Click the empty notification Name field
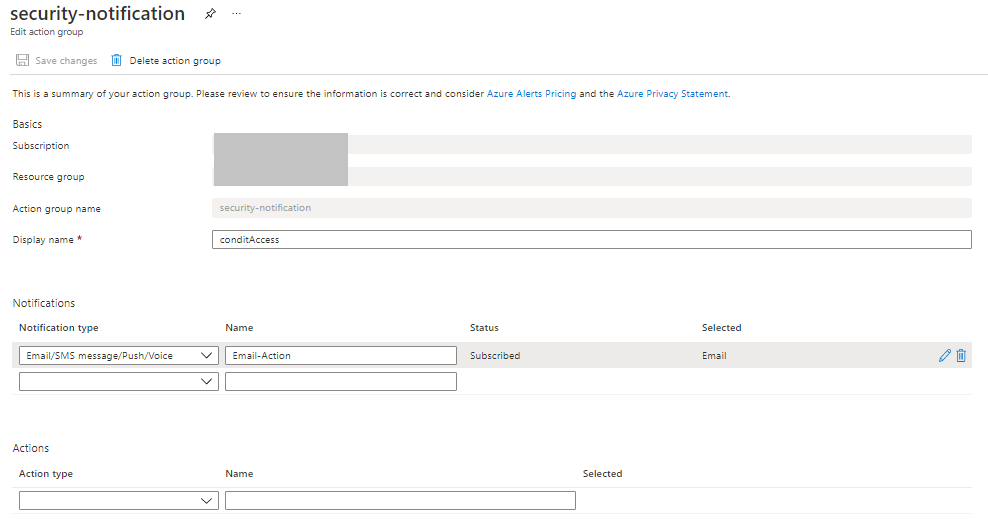This screenshot has width=988, height=525. tap(340, 381)
